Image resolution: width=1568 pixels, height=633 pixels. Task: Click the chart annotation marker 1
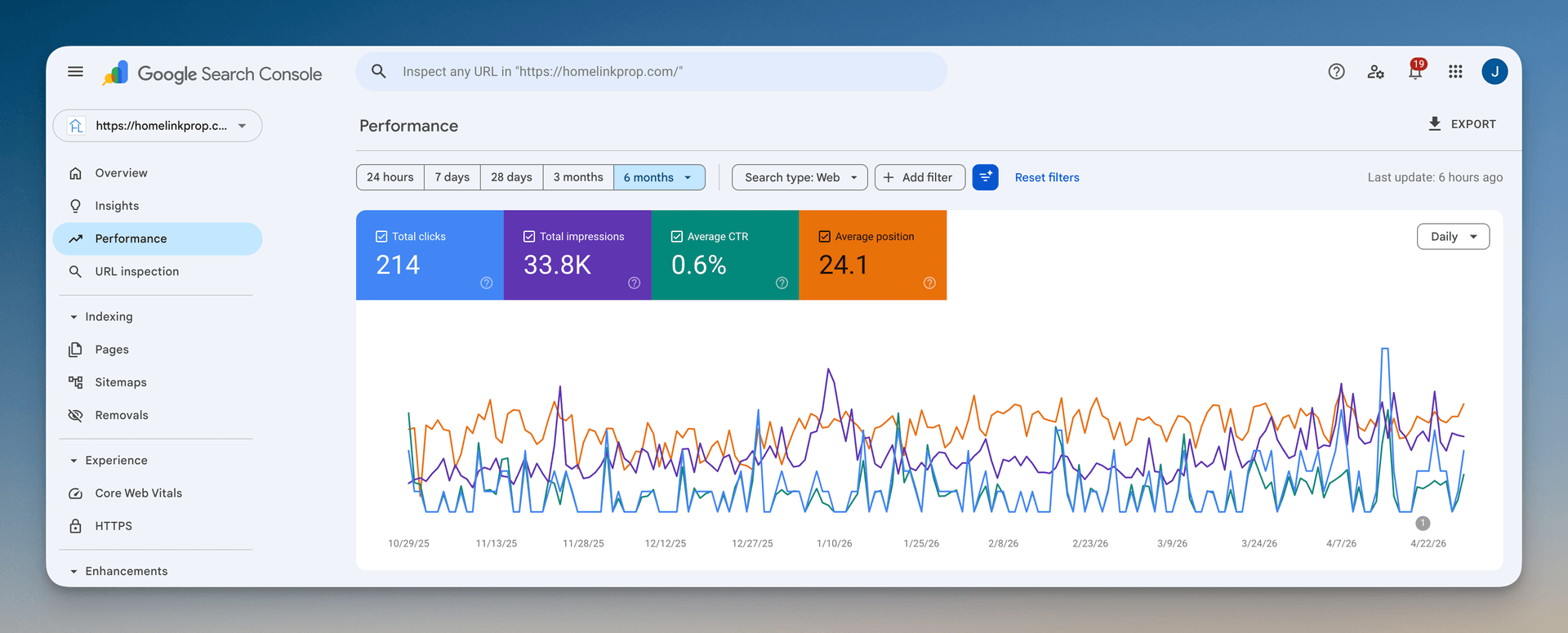click(x=1423, y=524)
